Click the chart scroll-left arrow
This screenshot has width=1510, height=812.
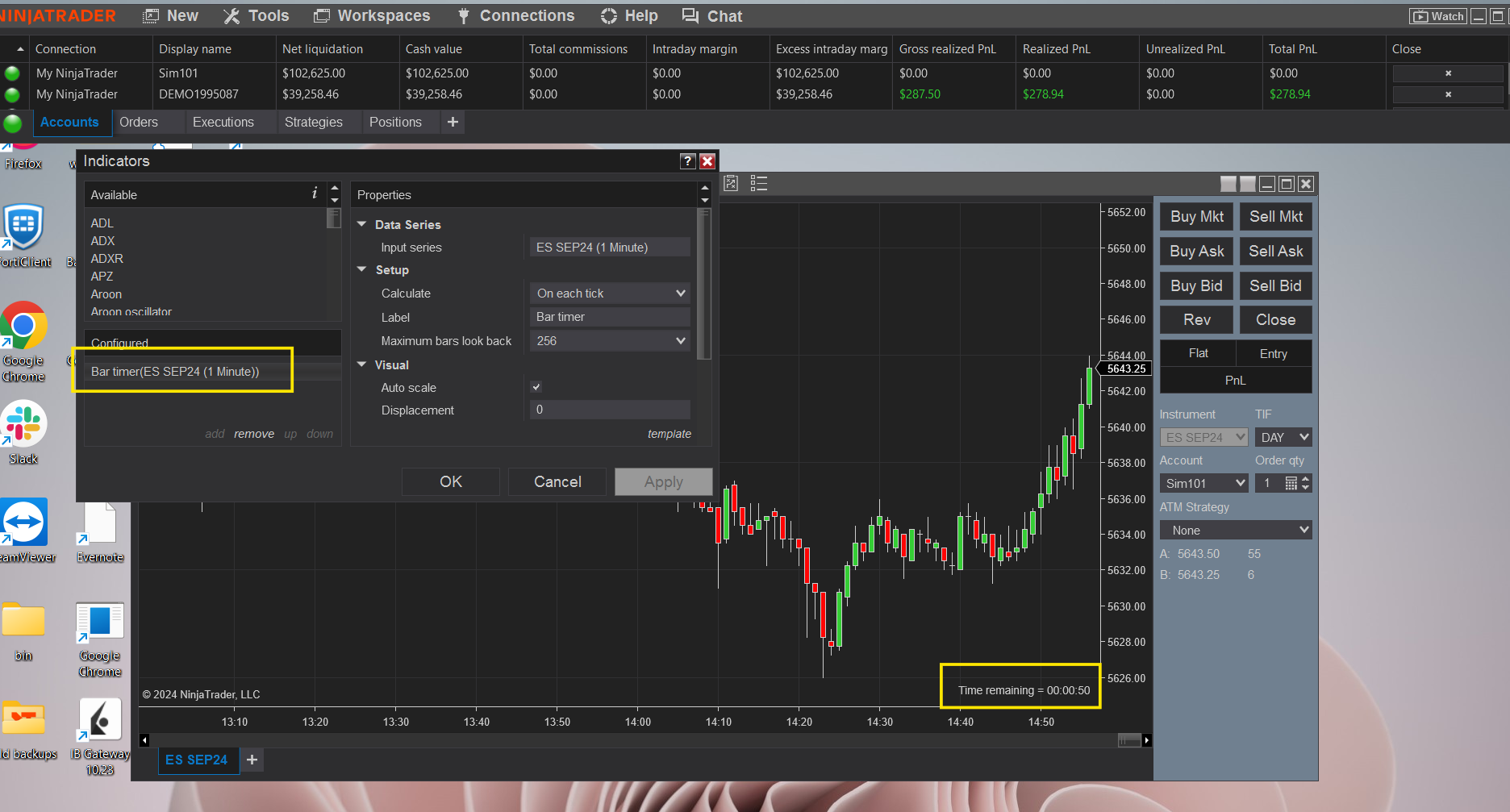click(144, 740)
